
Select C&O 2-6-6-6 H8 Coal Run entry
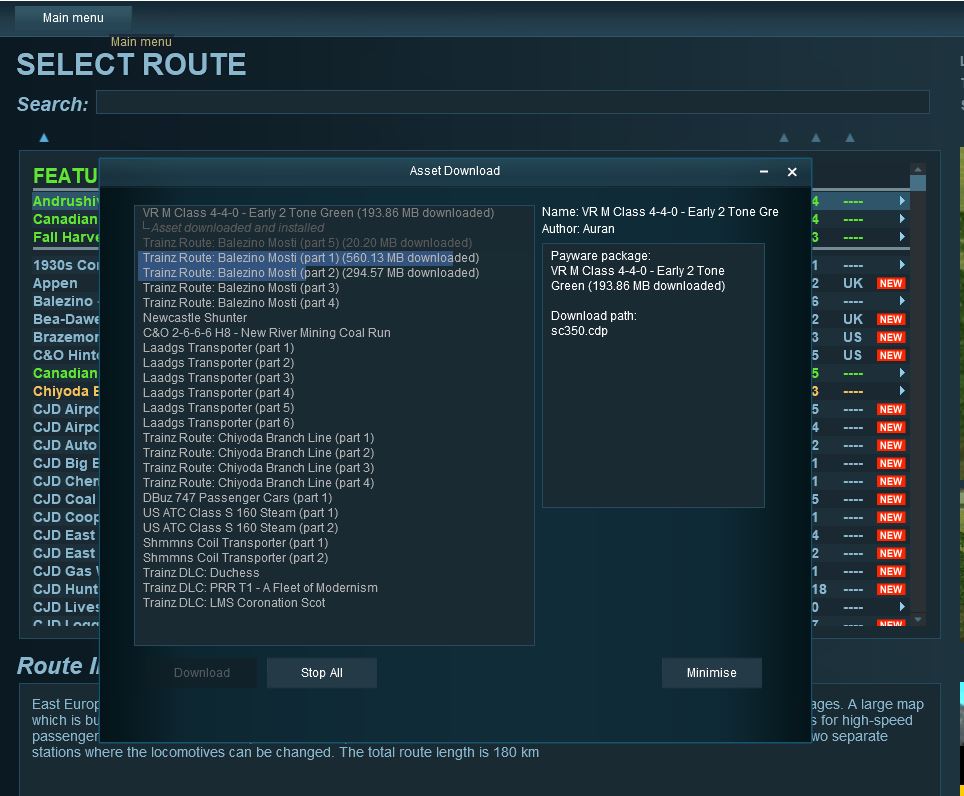(x=266, y=333)
